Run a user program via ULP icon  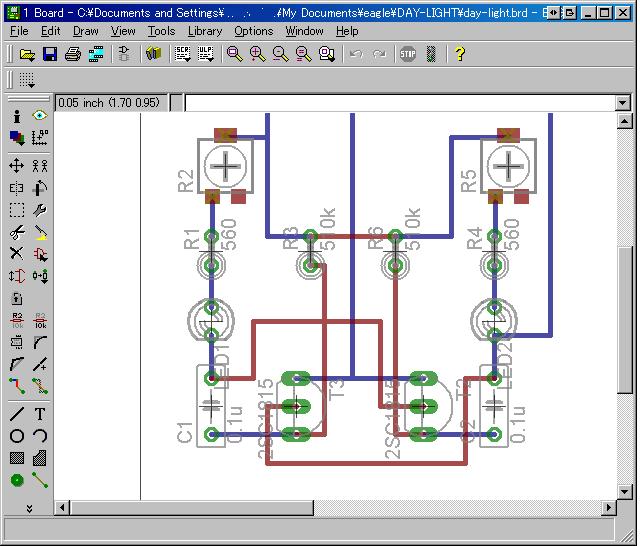pyautogui.click(x=206, y=54)
